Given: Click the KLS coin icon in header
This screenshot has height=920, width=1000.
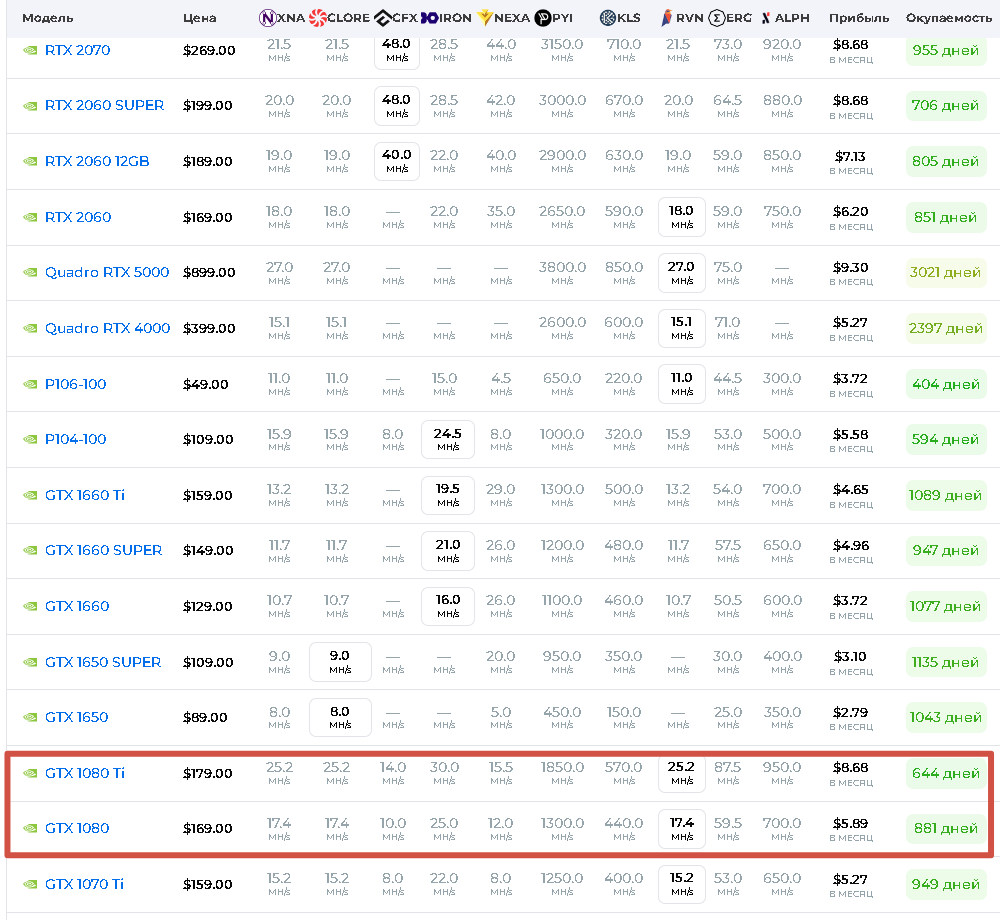Looking at the screenshot, I should pos(608,18).
